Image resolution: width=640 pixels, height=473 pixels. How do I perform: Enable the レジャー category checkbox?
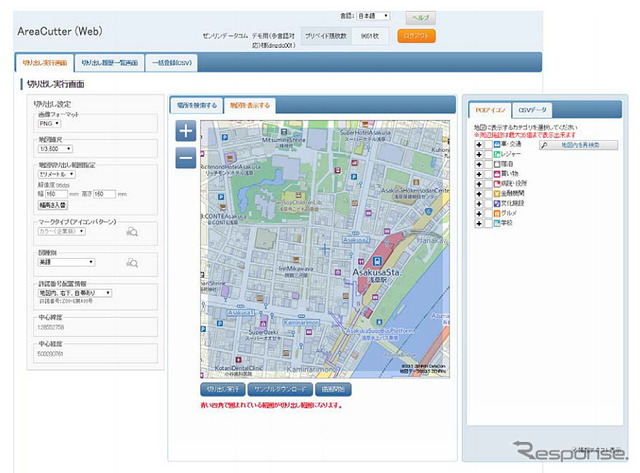click(x=488, y=154)
